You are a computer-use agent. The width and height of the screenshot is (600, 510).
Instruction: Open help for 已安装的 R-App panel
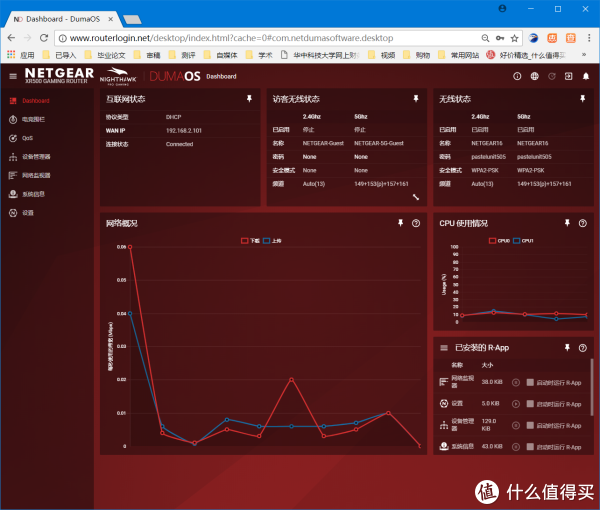(582, 347)
